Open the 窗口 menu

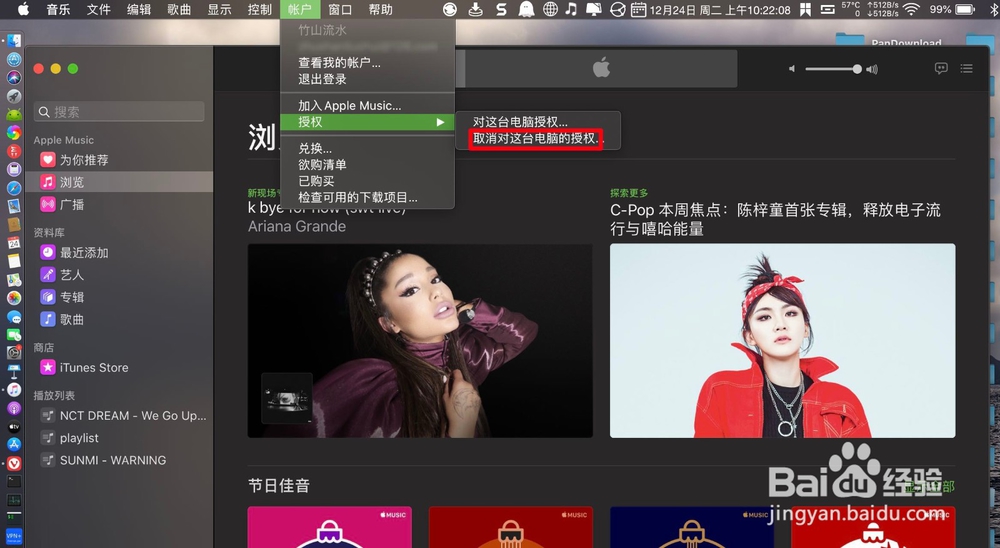tap(340, 10)
